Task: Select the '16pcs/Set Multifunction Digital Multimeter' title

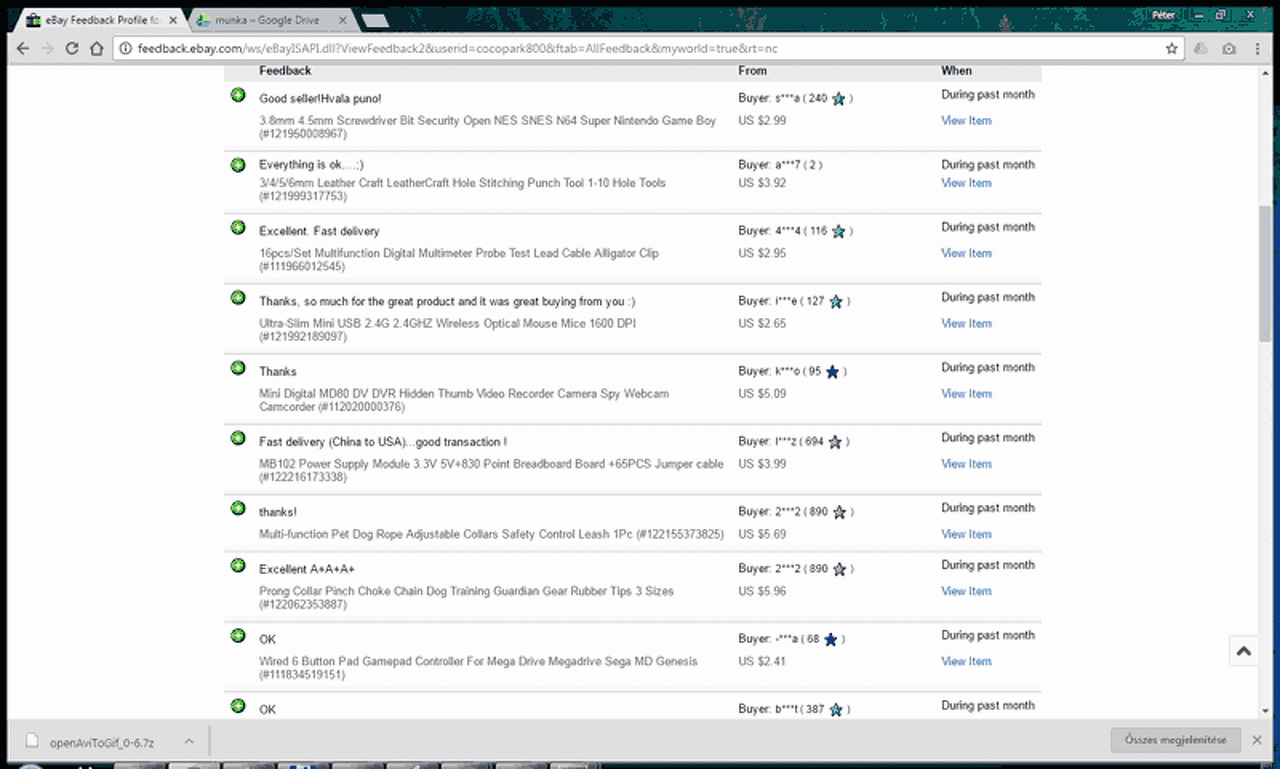Action: click(459, 260)
